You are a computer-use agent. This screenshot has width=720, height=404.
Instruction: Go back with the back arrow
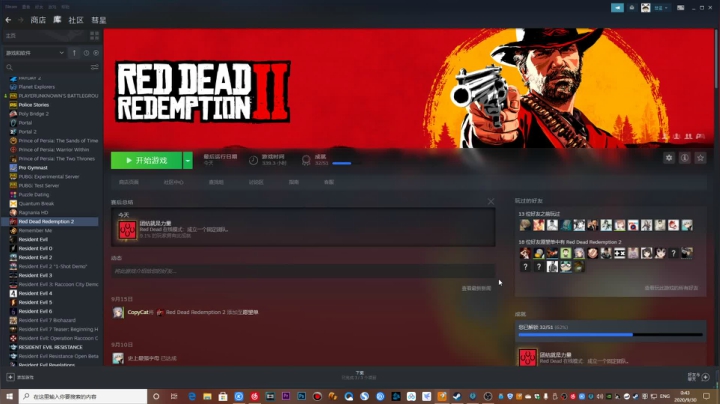click(x=8, y=20)
